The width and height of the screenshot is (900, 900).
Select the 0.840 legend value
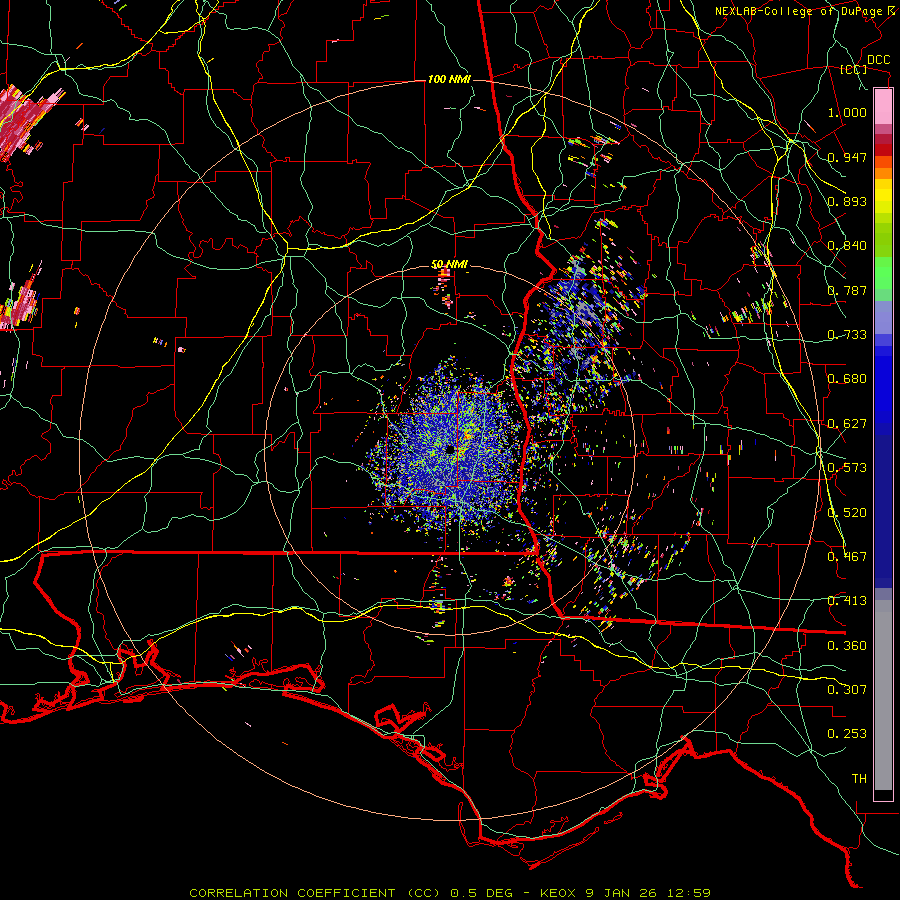pos(847,246)
